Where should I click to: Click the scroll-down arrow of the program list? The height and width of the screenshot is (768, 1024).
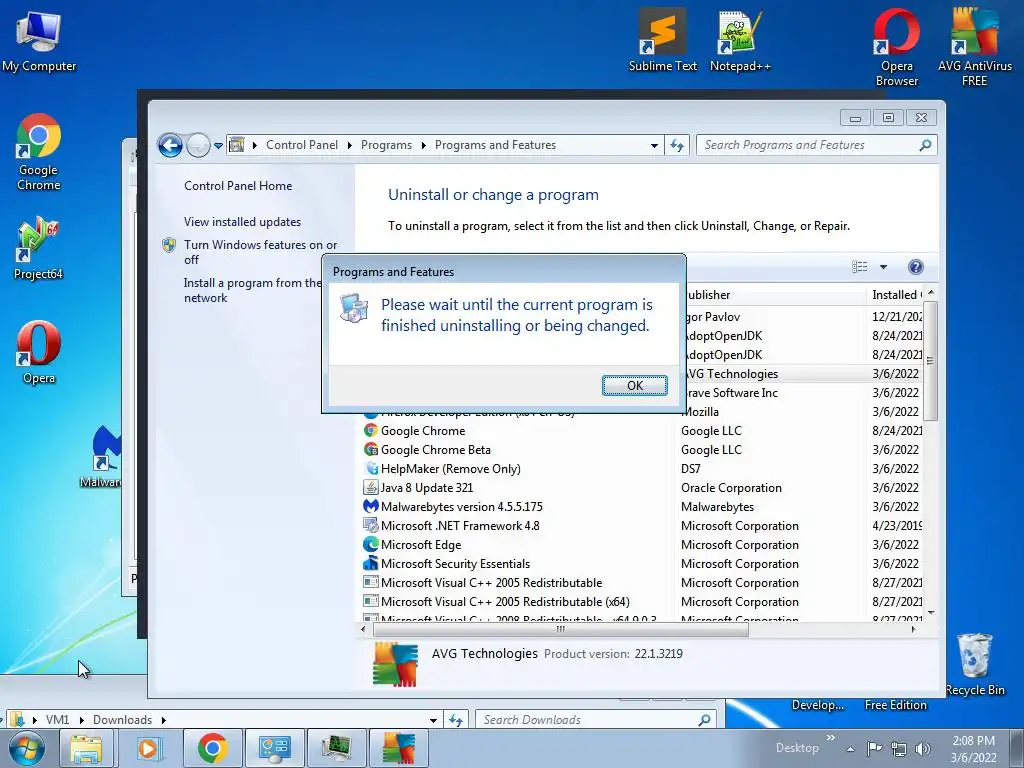point(931,613)
